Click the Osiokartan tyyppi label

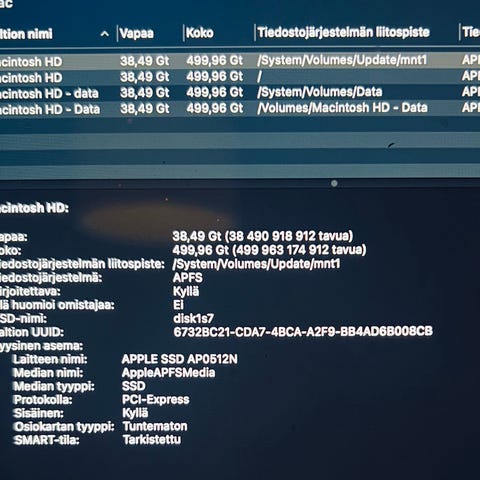64,427
